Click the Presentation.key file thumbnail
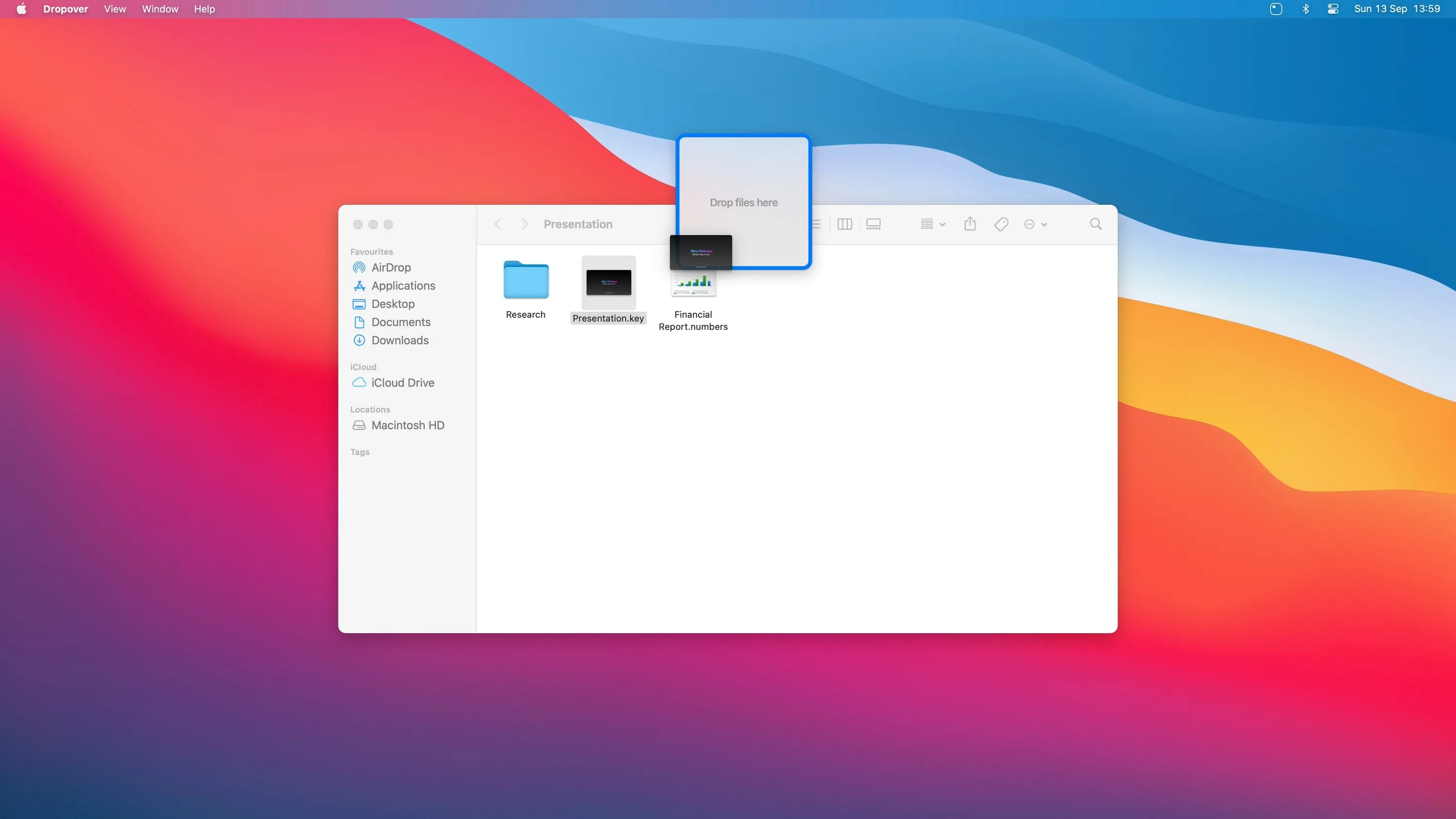This screenshot has width=1456, height=819. [x=608, y=282]
